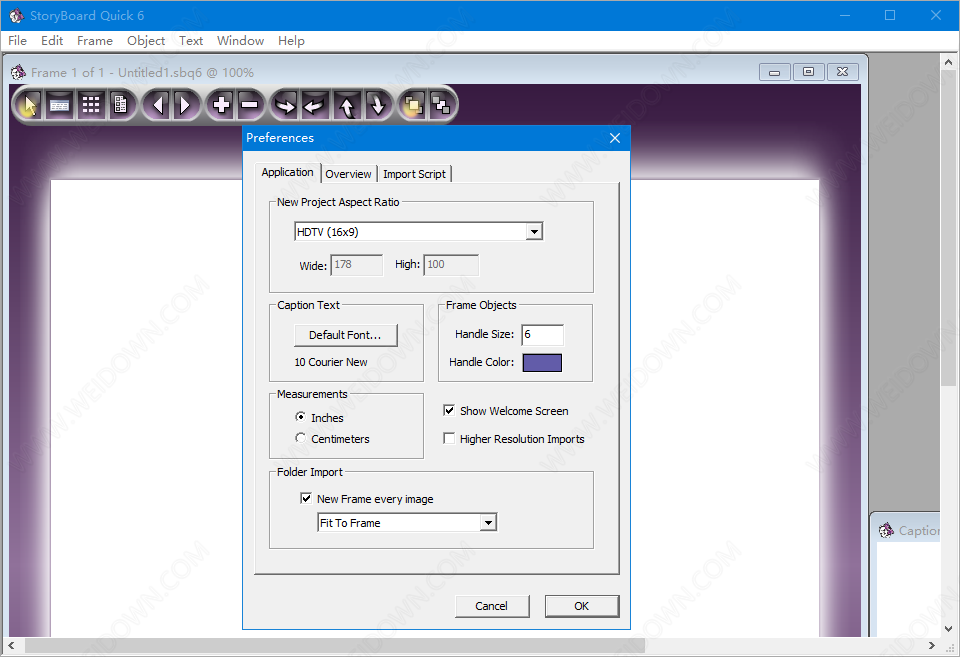Enable Higher Resolution Imports
960x657 pixels.
450,439
